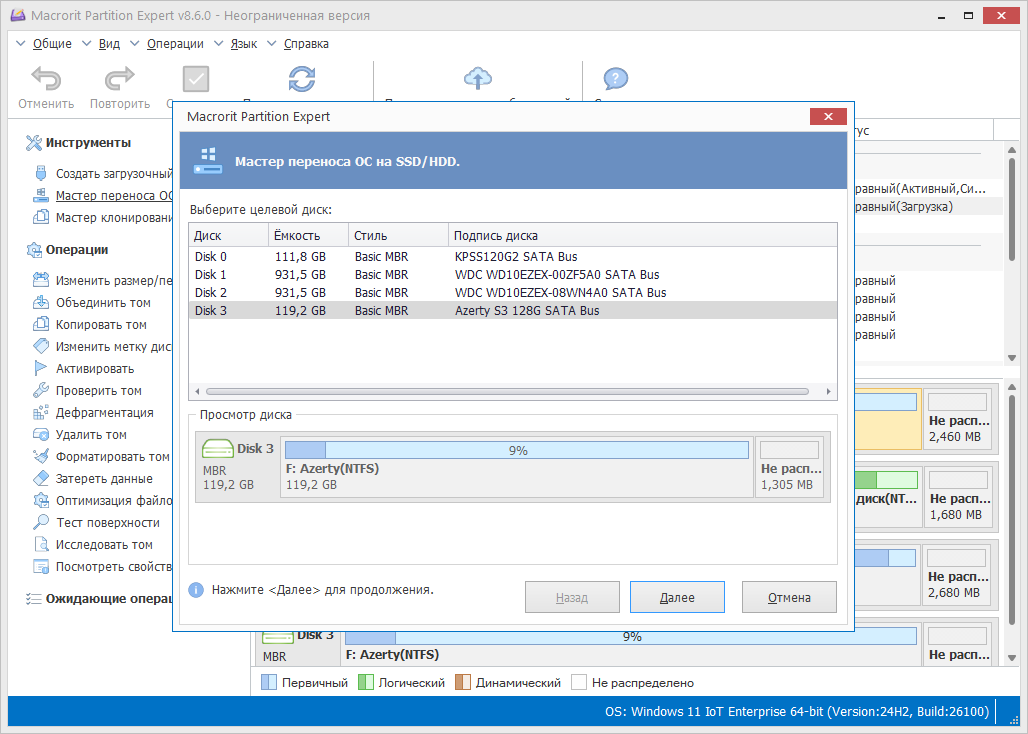Click the circular arrows refresh toolbar icon
This screenshot has height=734, width=1028.
302,79
